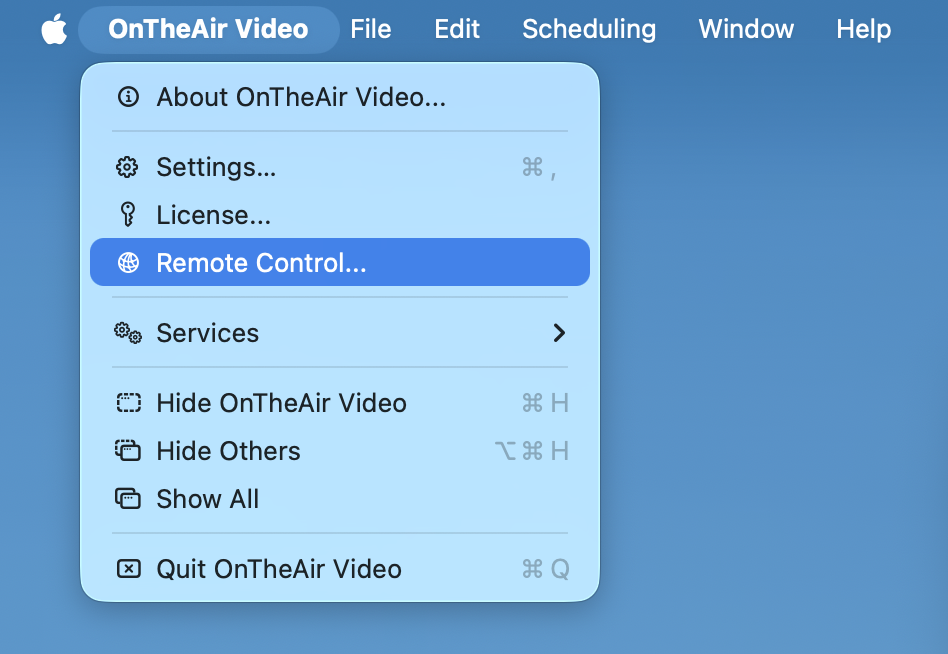Click the globe icon for Remote Control
Viewport: 948px width, 654px height.
(x=128, y=263)
